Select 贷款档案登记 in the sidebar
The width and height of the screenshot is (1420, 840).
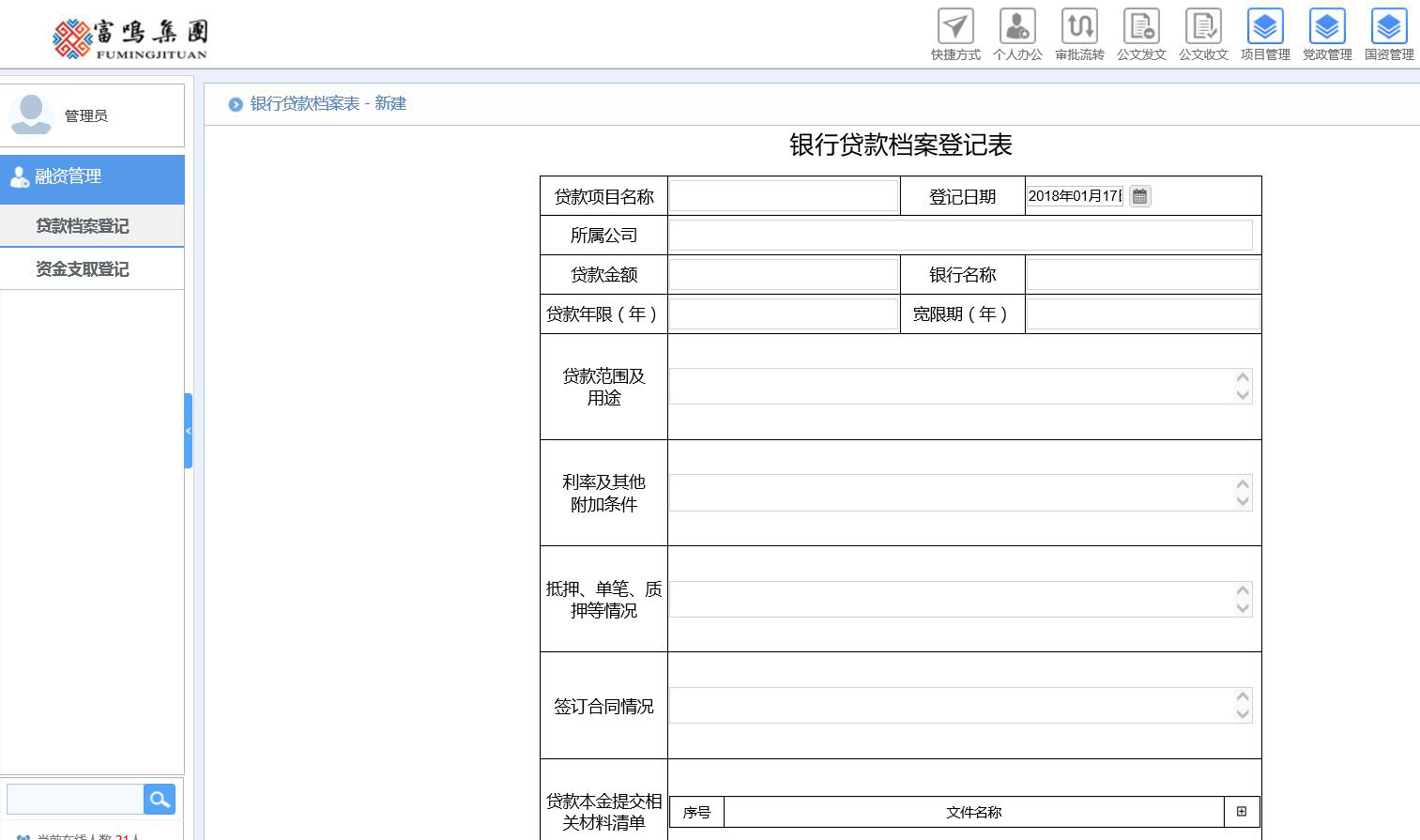(x=83, y=226)
